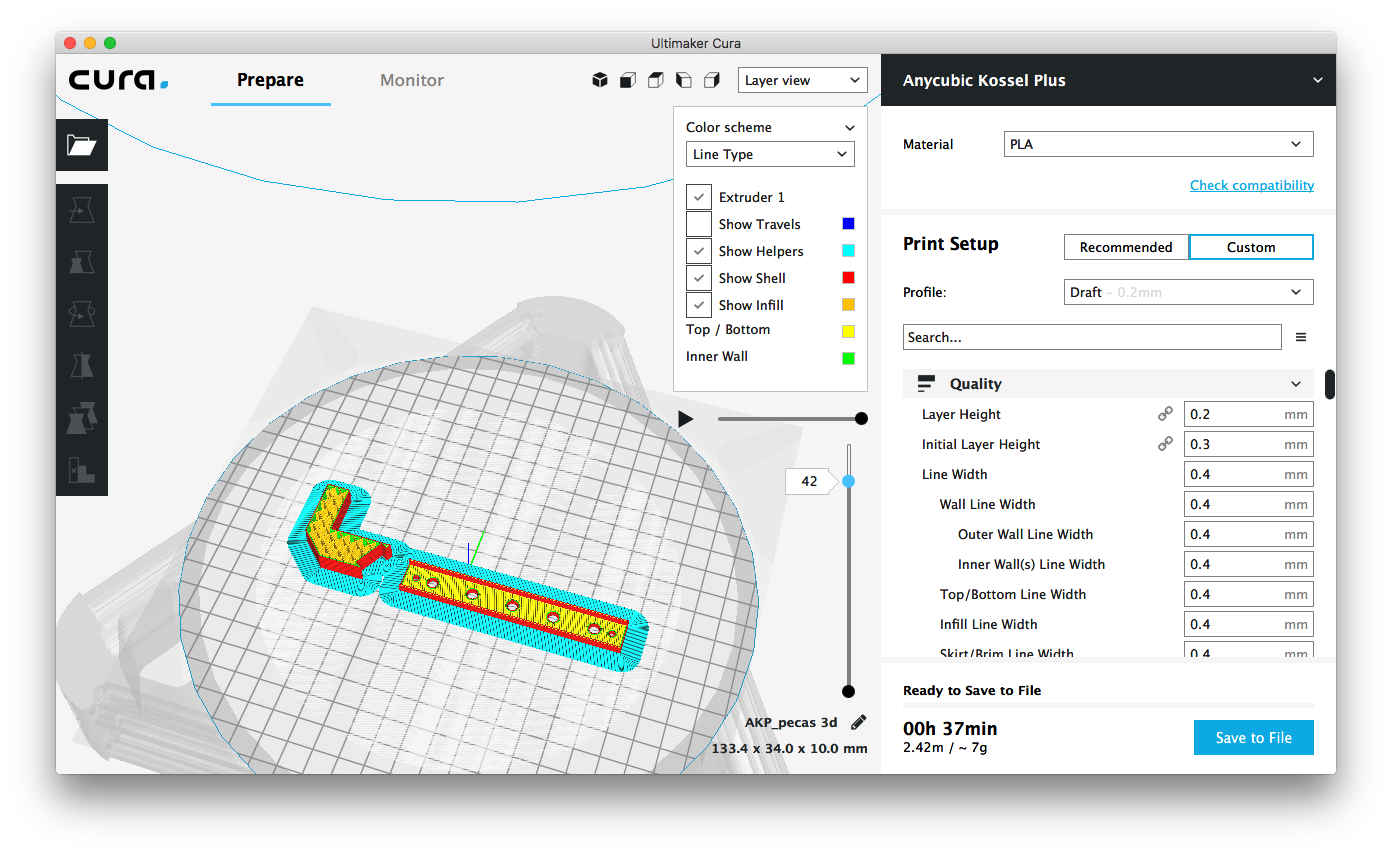
Task: Enable the Show Travels checkbox
Action: click(700, 224)
